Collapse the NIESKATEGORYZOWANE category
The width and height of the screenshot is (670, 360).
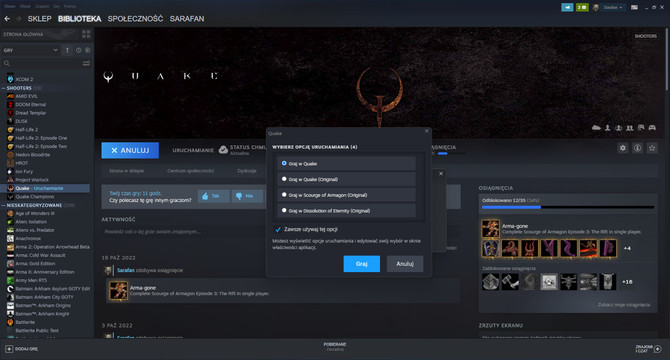(x=4, y=205)
